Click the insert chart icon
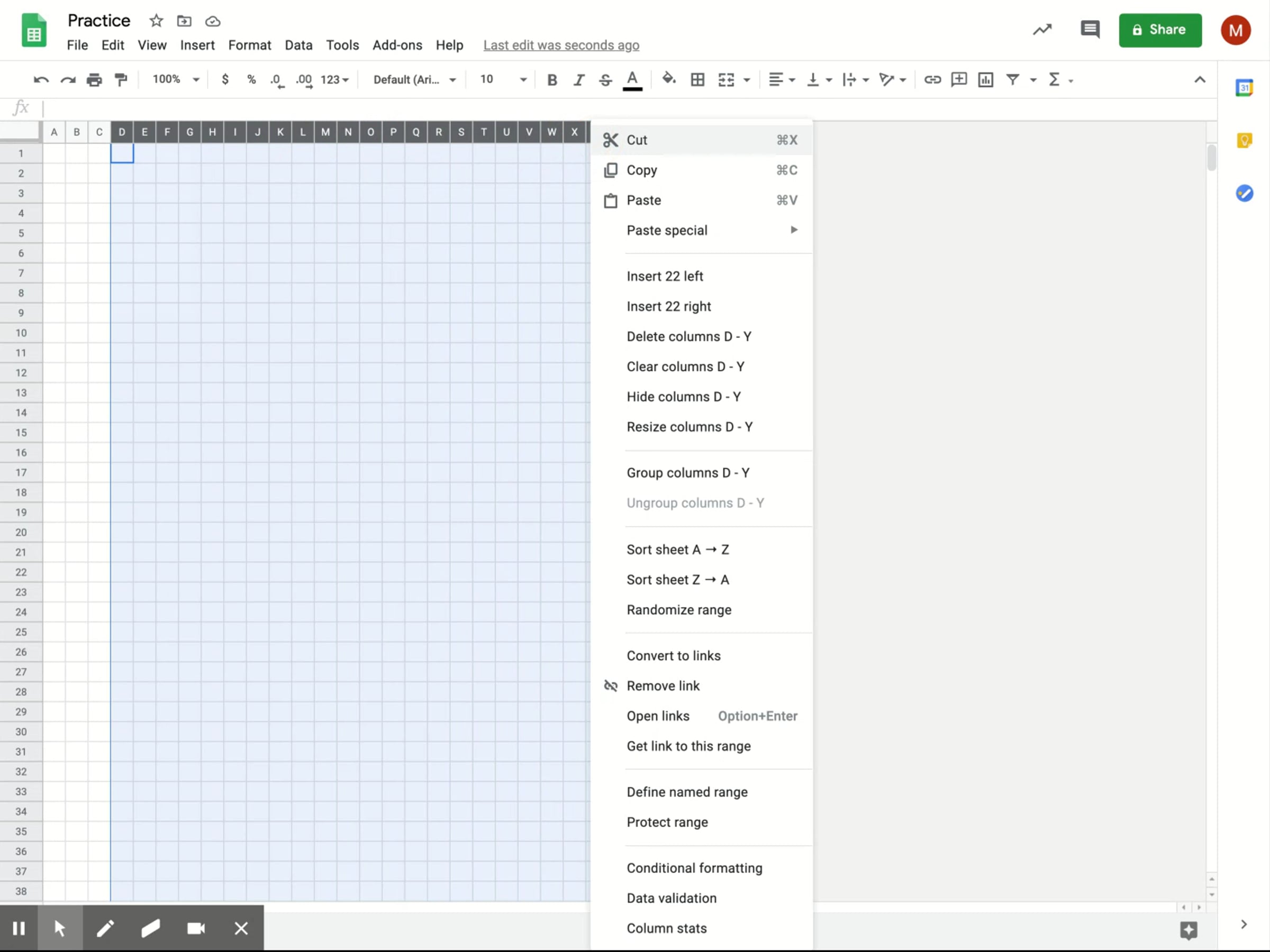 [x=986, y=80]
